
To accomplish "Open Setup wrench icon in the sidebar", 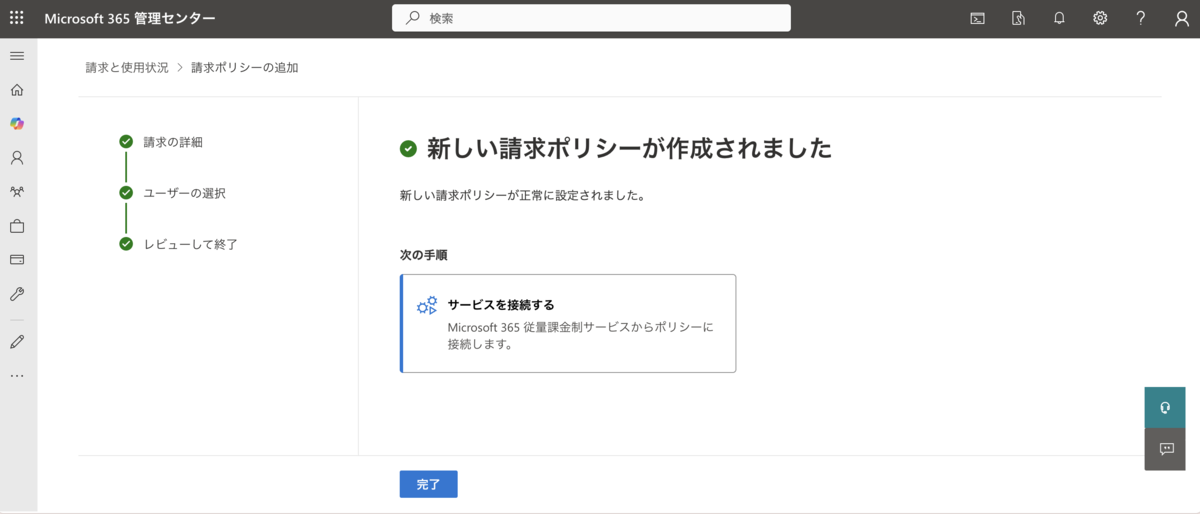I will pos(17,294).
